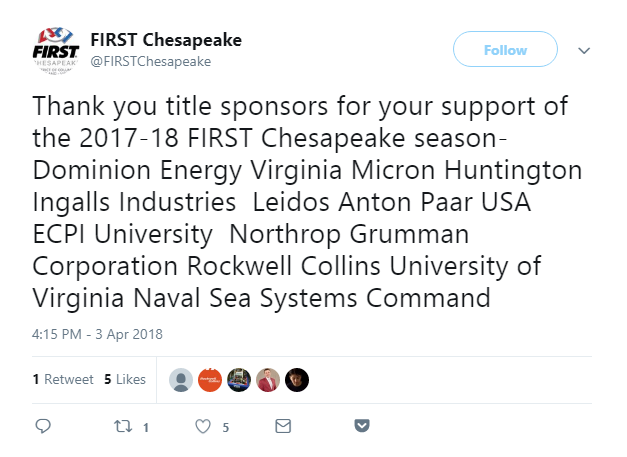This screenshot has width=627, height=457.
Task: Open the FIRST Chesapeake profile logo
Action: tap(56, 50)
